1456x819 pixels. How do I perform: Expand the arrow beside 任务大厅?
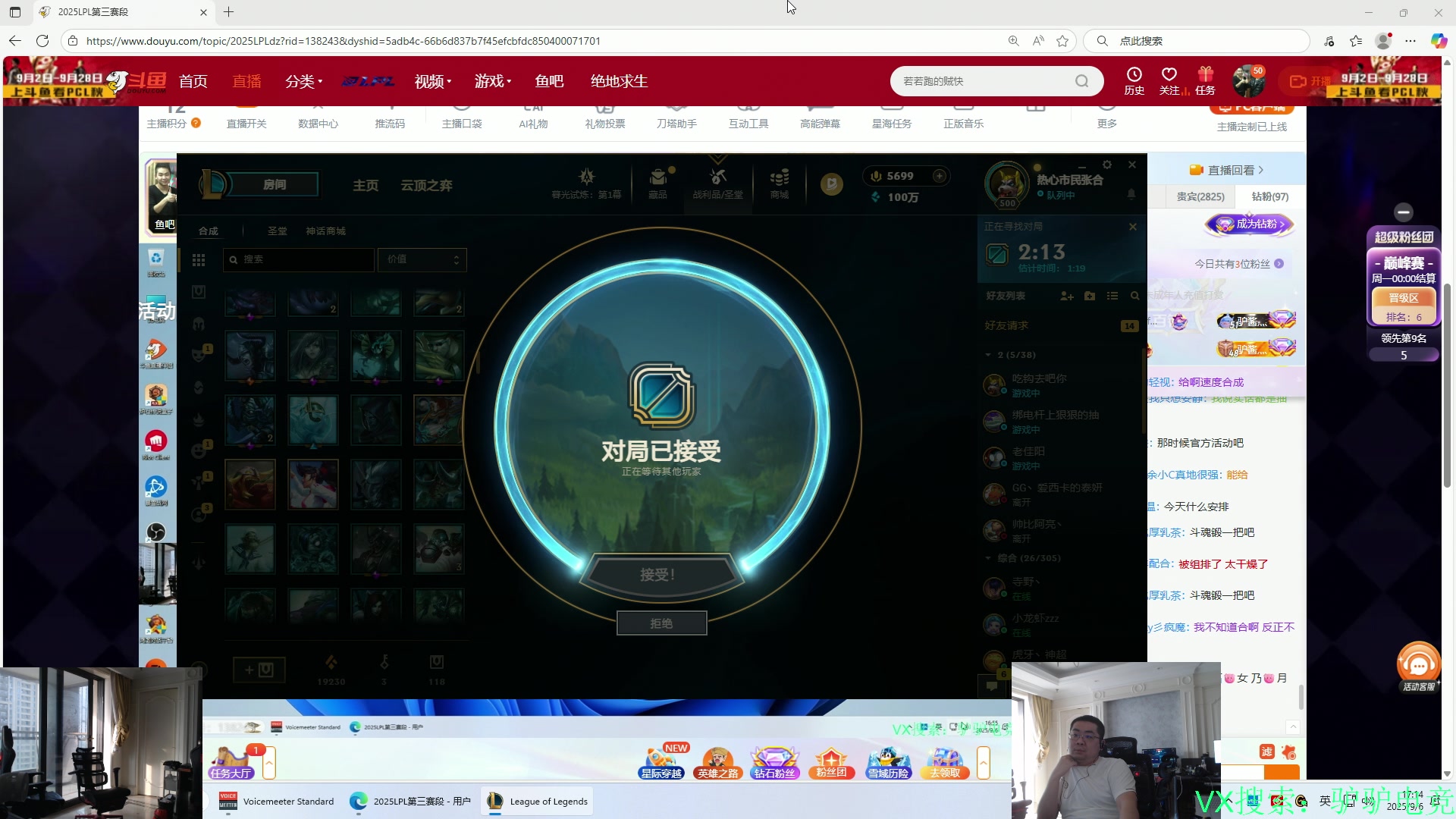pos(269,762)
